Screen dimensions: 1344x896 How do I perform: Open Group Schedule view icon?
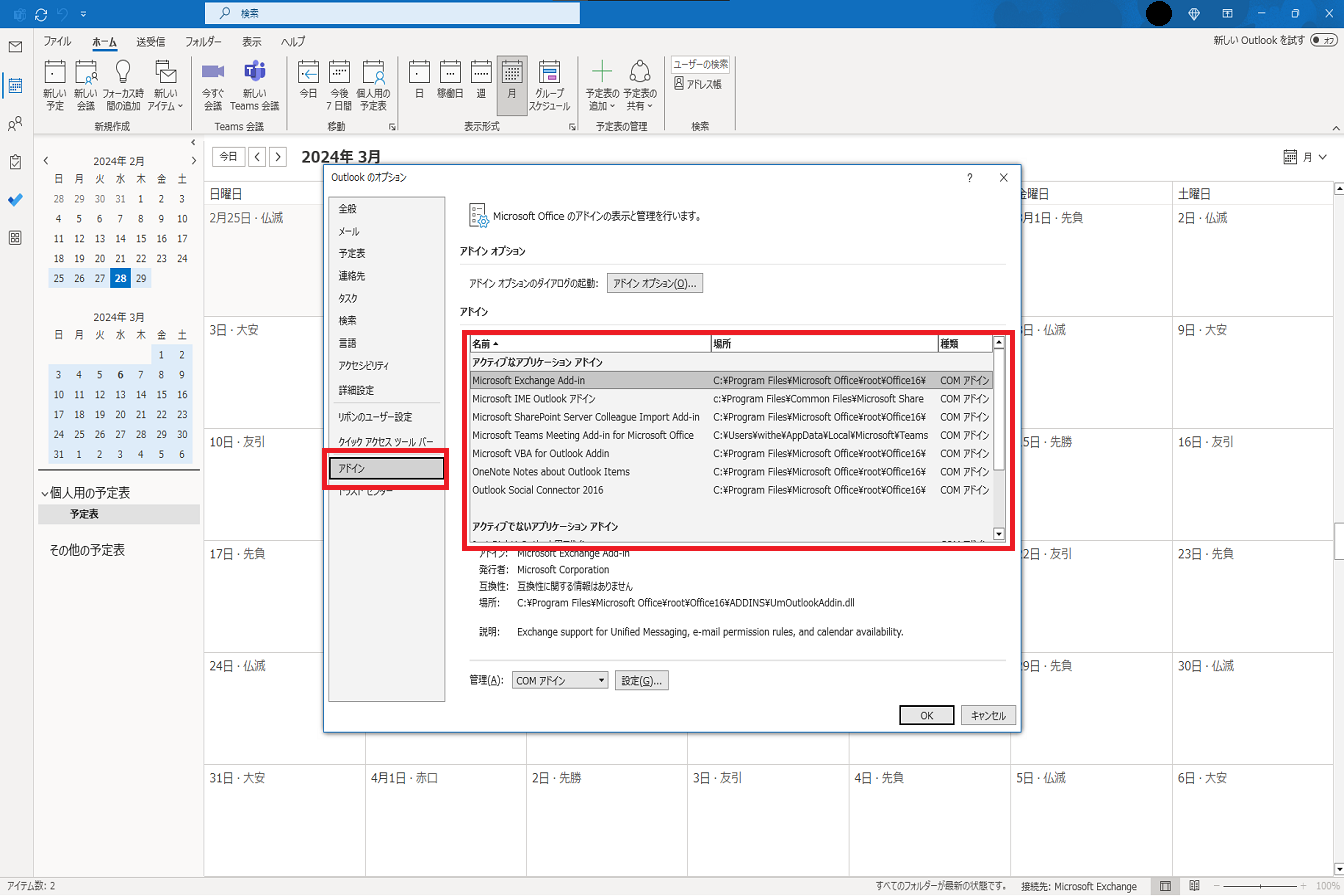point(549,73)
